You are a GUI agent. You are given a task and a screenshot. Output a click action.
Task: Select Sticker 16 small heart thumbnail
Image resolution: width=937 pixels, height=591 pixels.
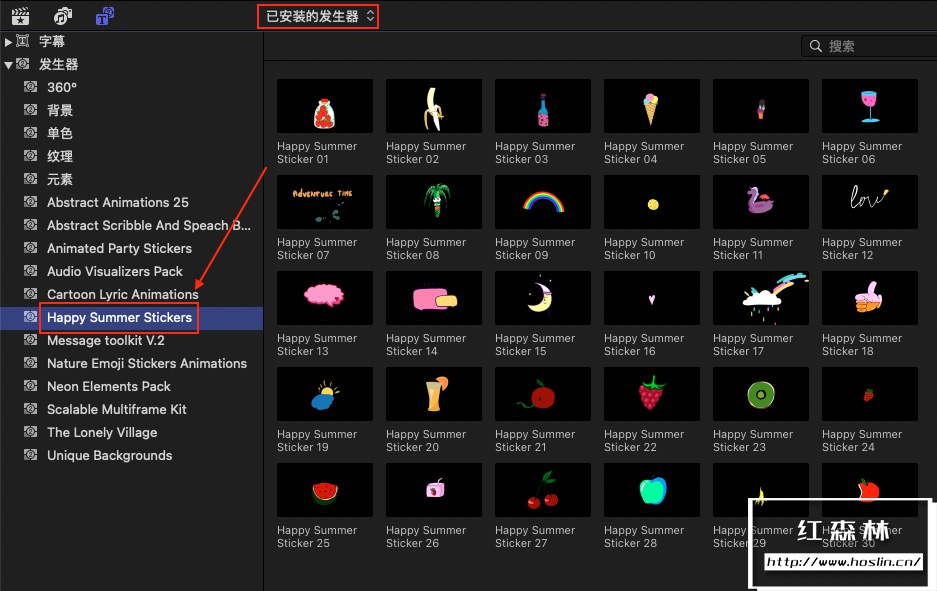pyautogui.click(x=652, y=298)
